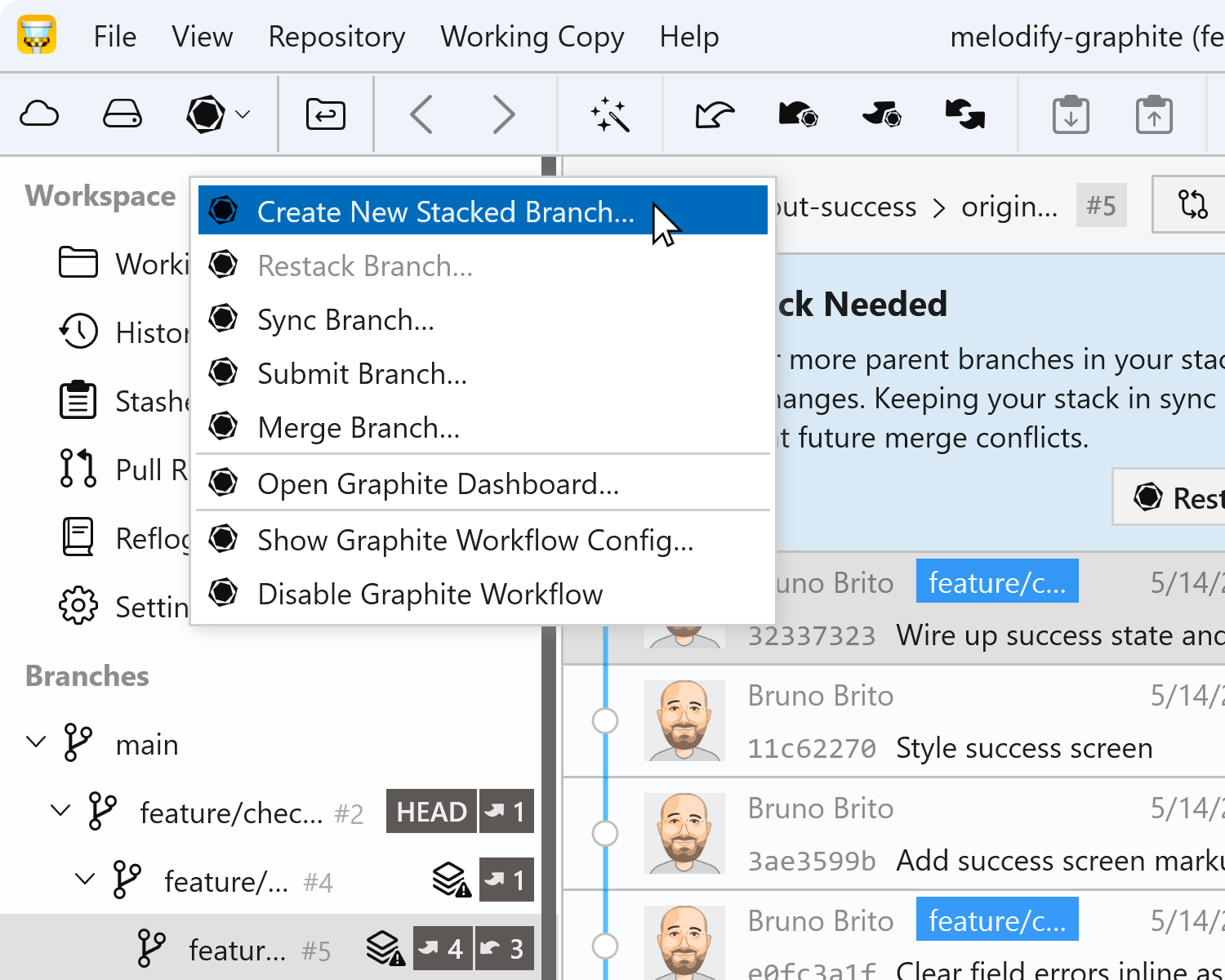Click the restack warning icon on branch #5
The height and width of the screenshot is (980, 1225).
coord(386,949)
